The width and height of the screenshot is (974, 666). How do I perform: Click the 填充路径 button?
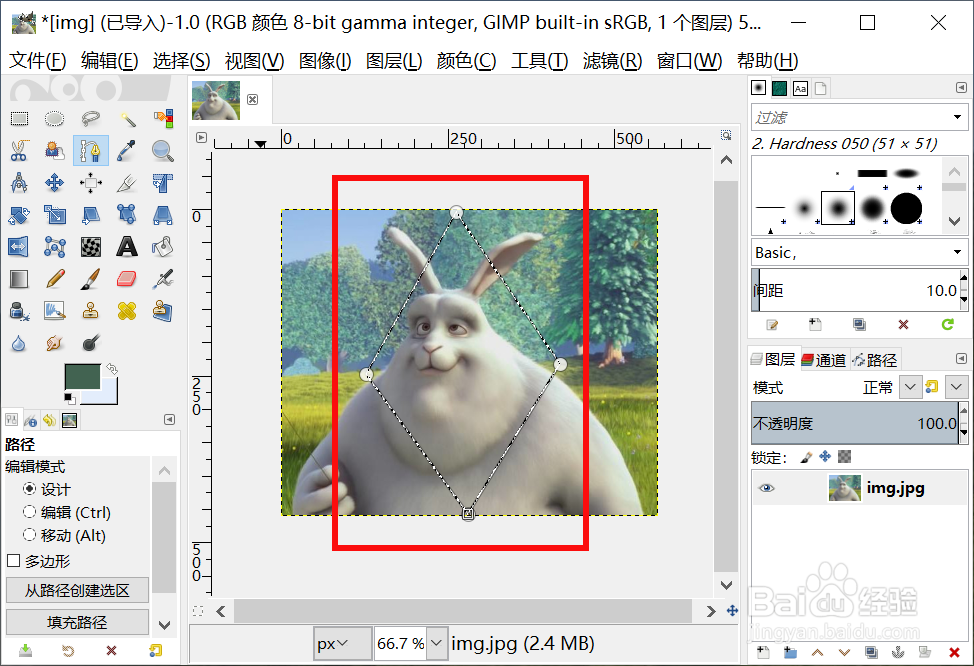coord(77,622)
